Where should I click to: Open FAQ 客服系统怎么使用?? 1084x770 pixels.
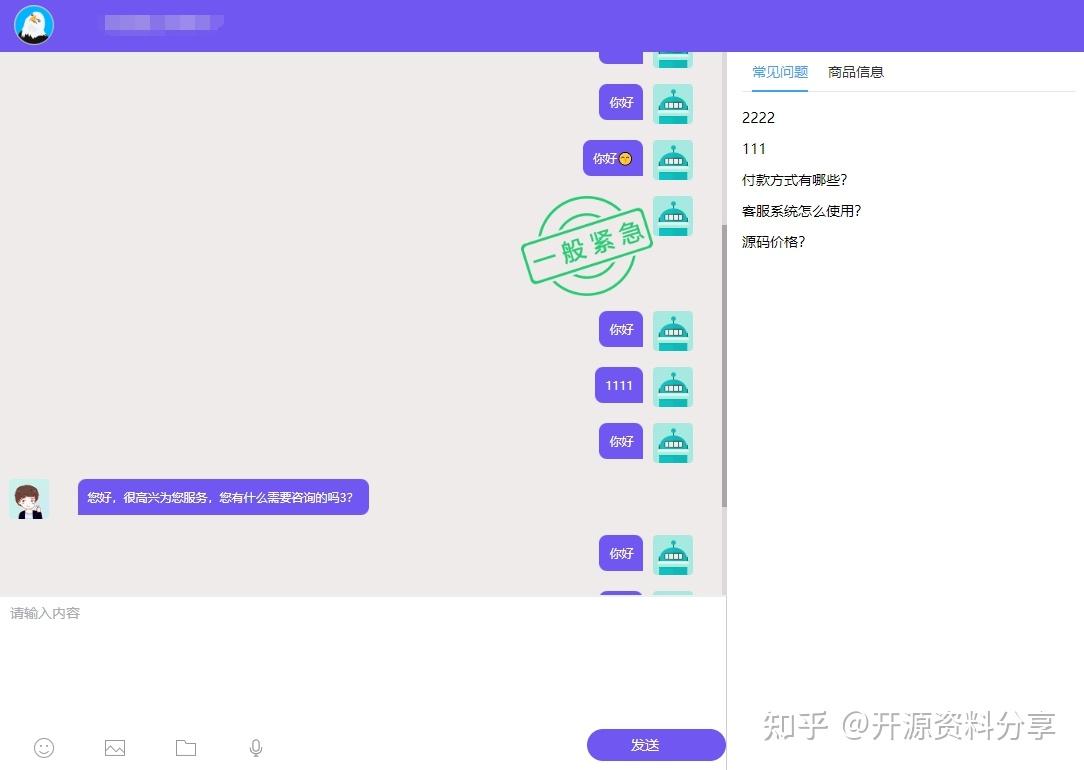(801, 212)
